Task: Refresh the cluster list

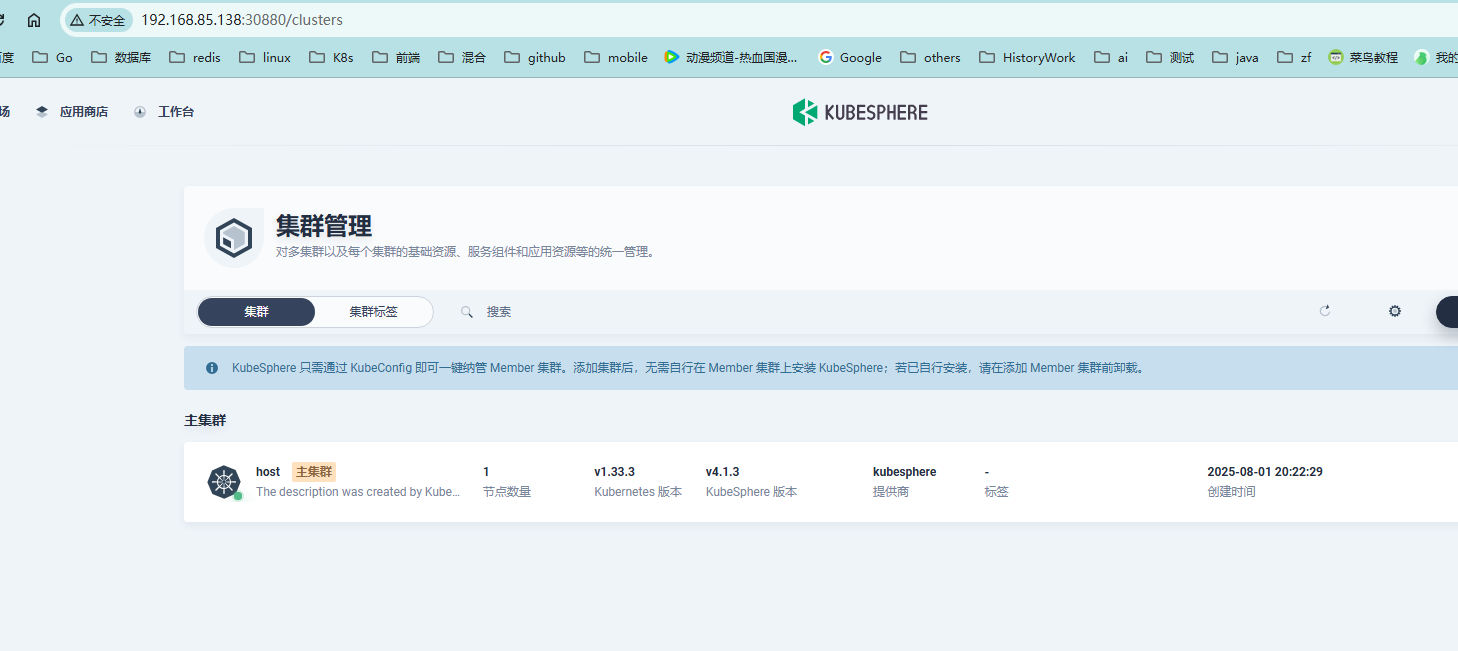Action: (x=1325, y=311)
